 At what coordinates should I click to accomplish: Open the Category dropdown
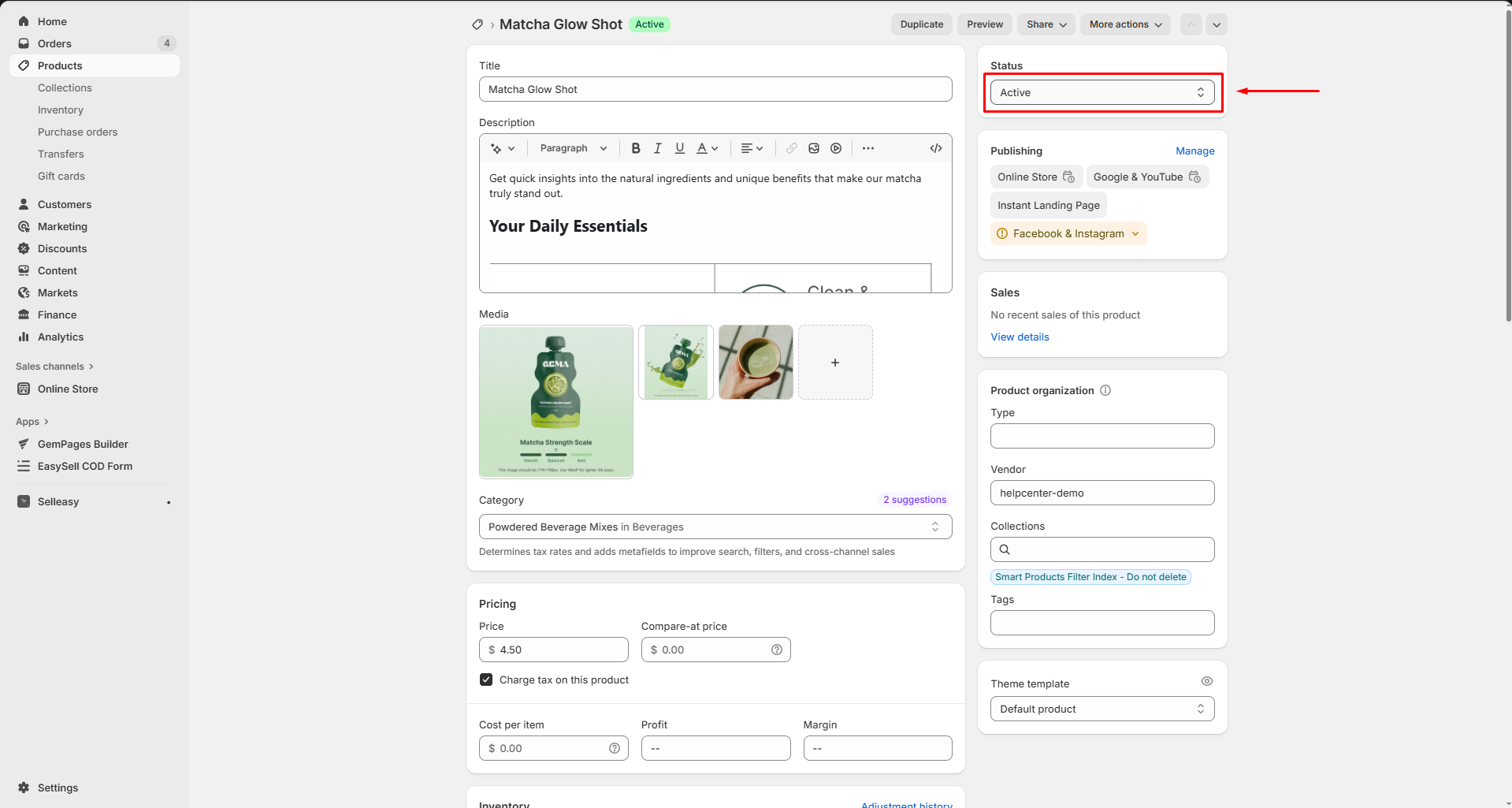click(x=715, y=527)
